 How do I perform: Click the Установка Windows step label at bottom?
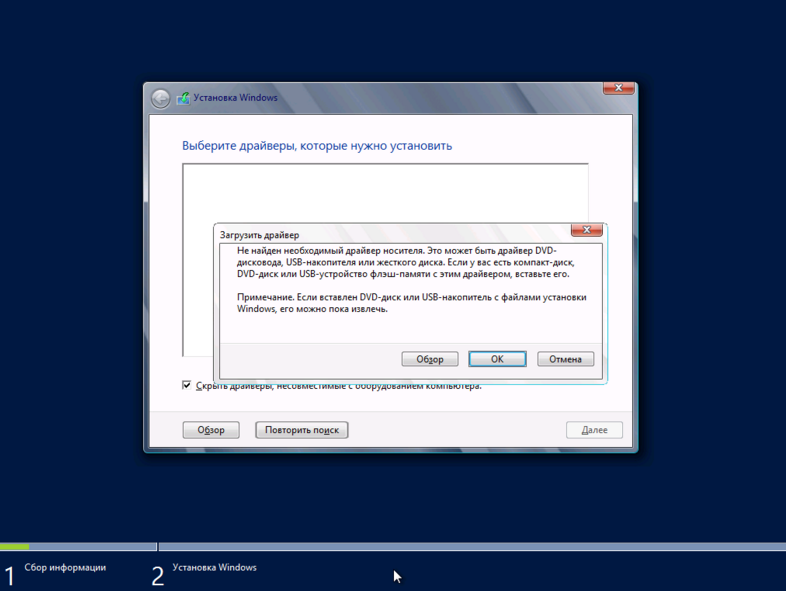(x=215, y=567)
